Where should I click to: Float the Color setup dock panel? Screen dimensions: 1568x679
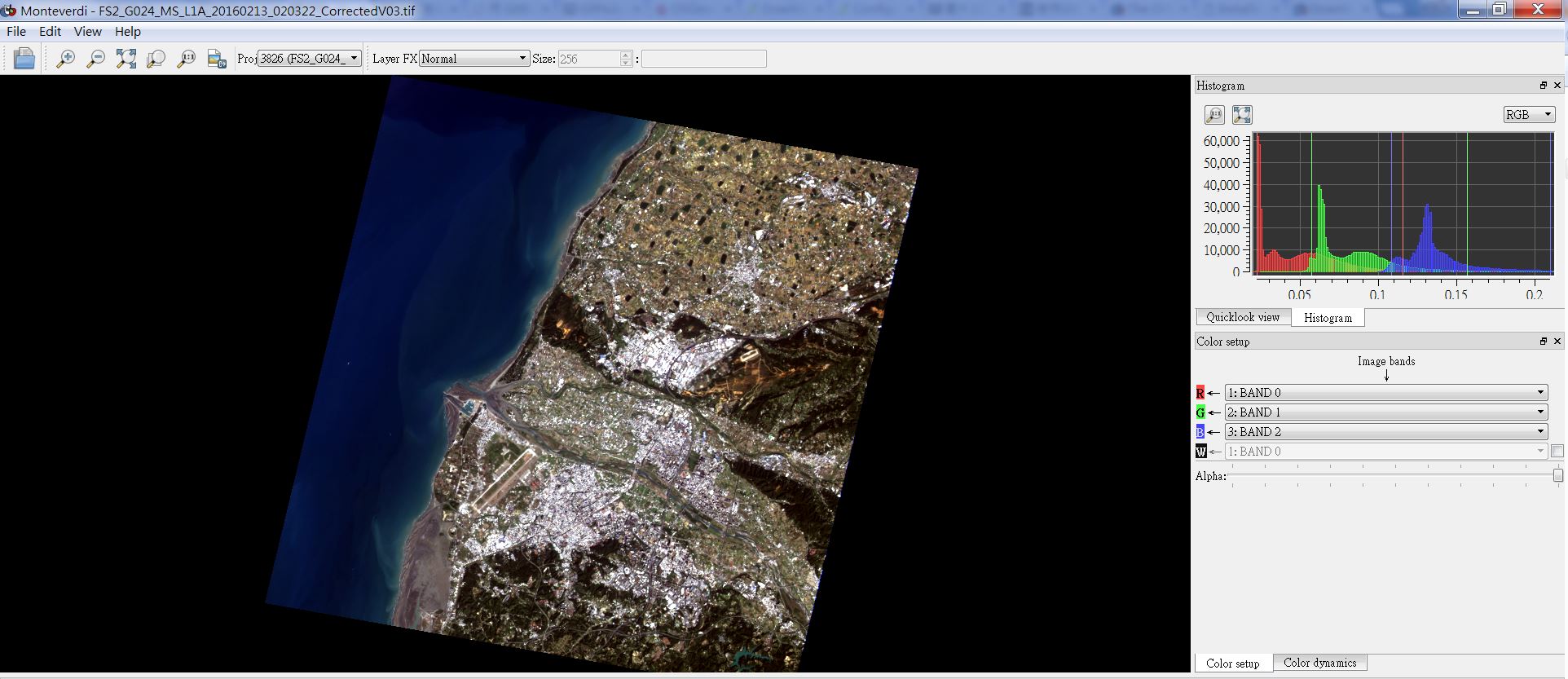click(x=1543, y=342)
